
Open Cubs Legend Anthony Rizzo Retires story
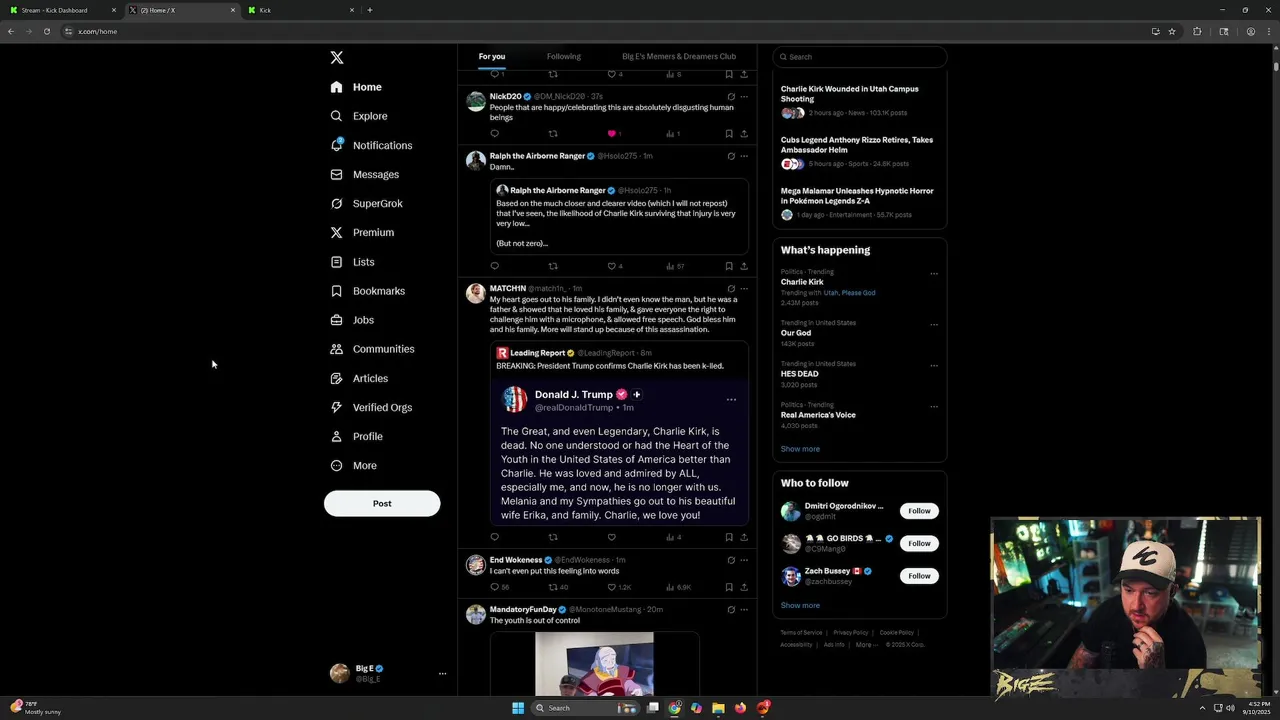click(857, 145)
